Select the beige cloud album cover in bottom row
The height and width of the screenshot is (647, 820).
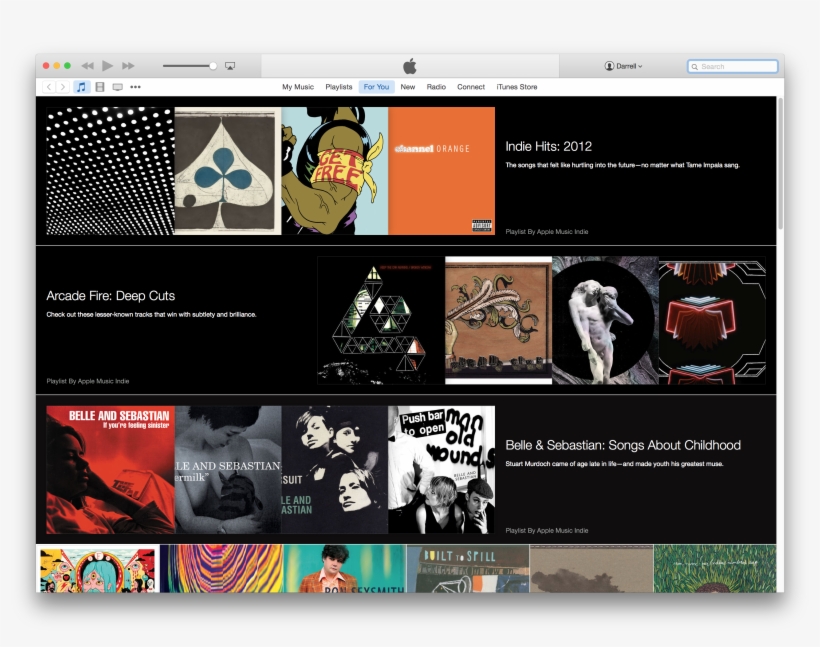tap(591, 569)
